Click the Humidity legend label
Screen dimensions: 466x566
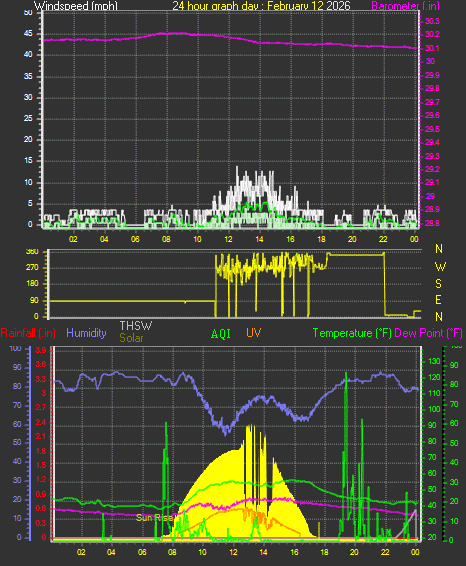[86, 333]
